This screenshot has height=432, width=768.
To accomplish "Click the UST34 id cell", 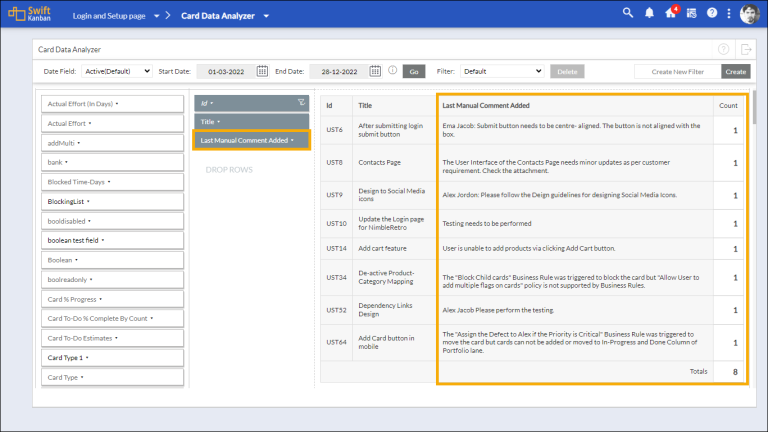I will [336, 277].
